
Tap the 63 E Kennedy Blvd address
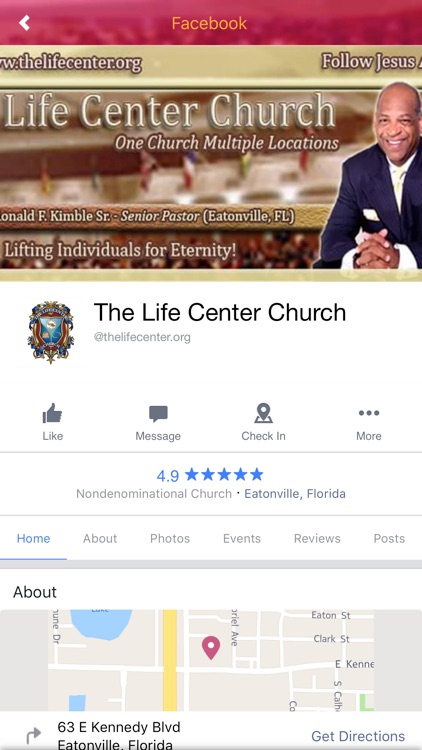pos(119,728)
